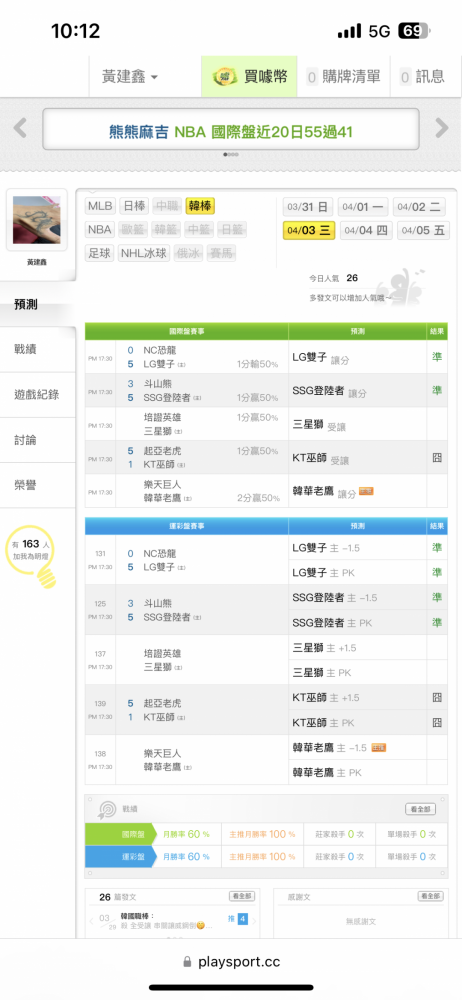Click the 黃建鑫 profile avatar thumbnail

pos(37,220)
